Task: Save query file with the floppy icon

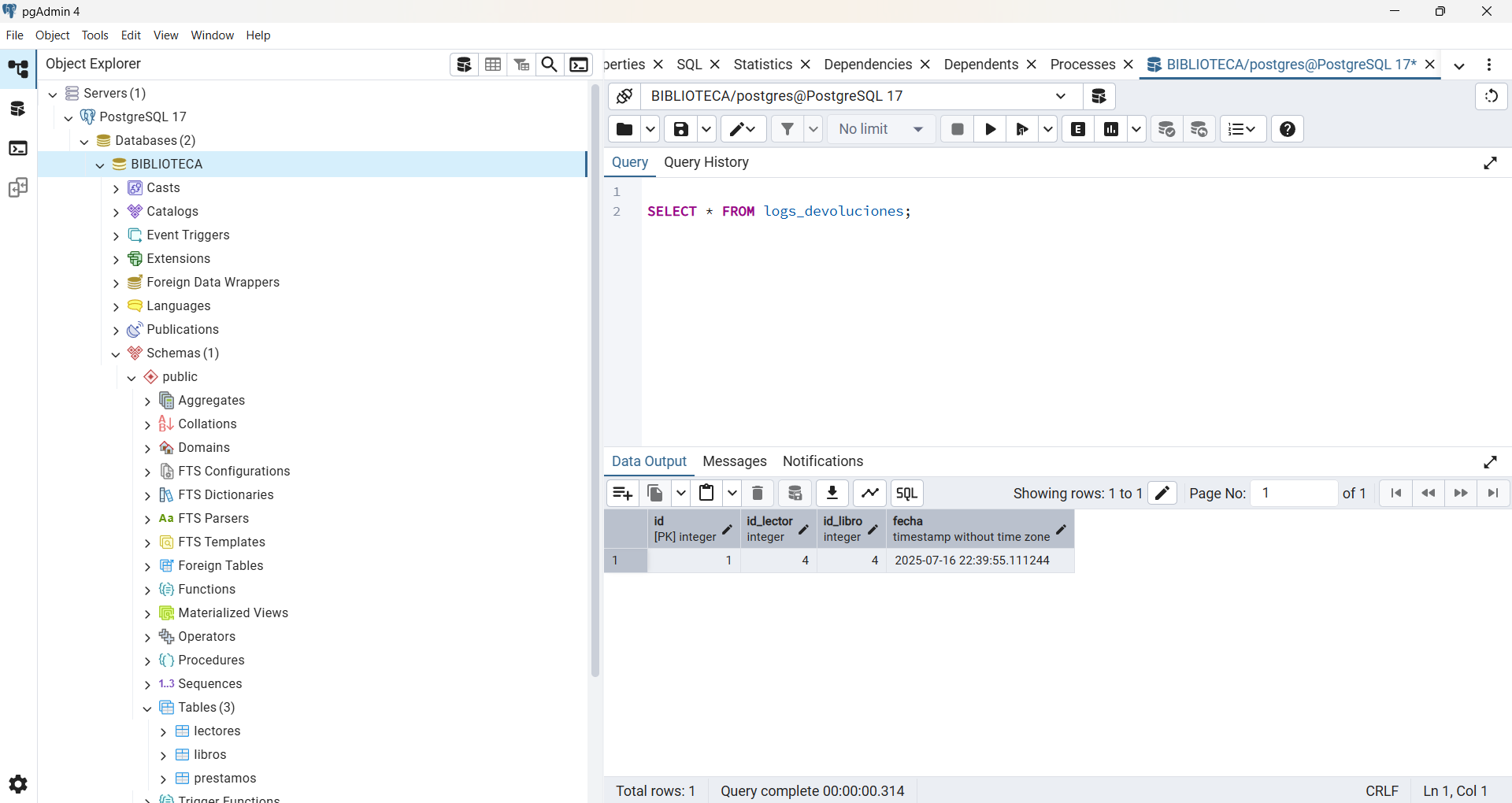Action: [681, 129]
